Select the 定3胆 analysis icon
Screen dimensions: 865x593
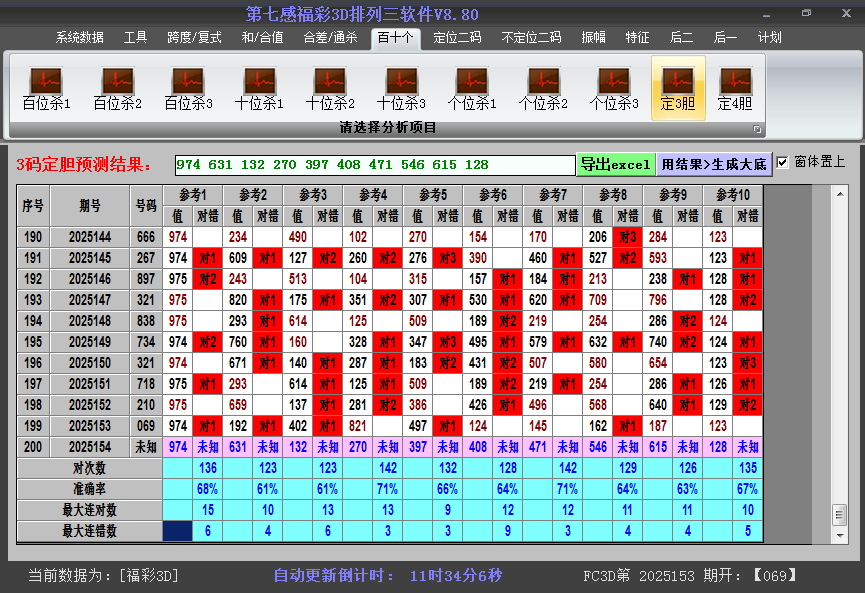tap(678, 88)
